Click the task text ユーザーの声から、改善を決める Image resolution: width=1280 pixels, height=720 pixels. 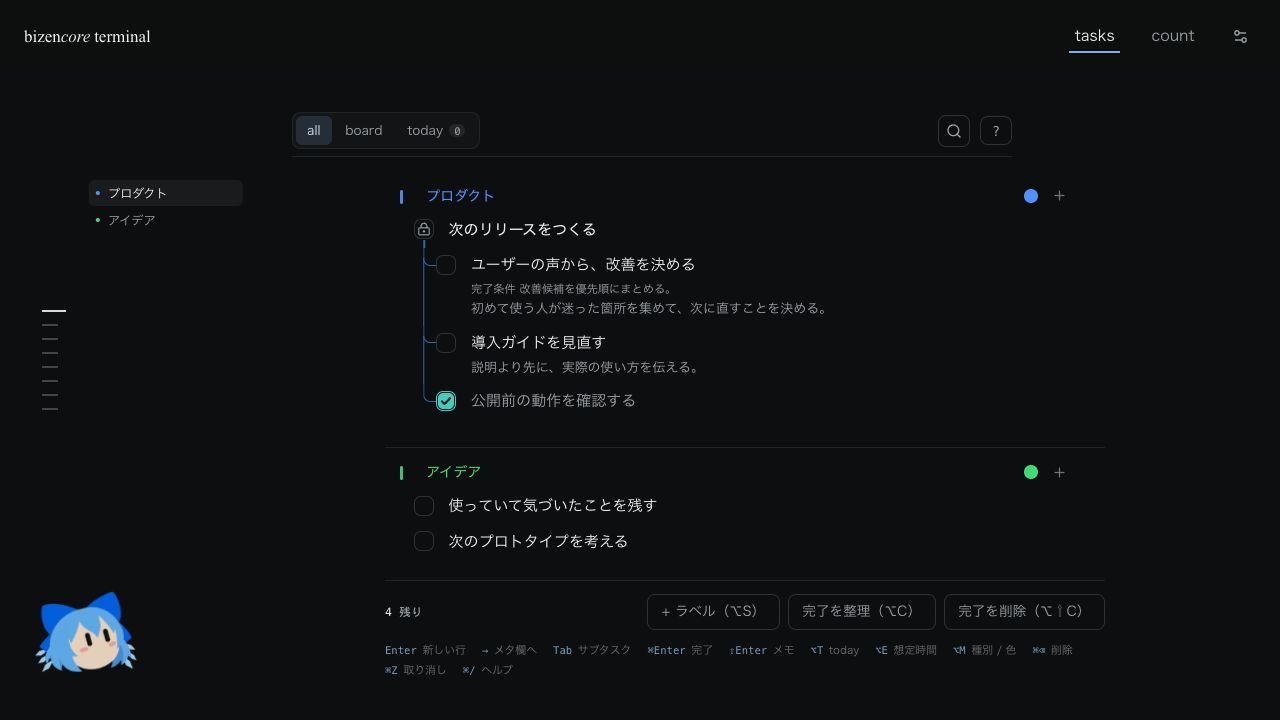pos(583,265)
